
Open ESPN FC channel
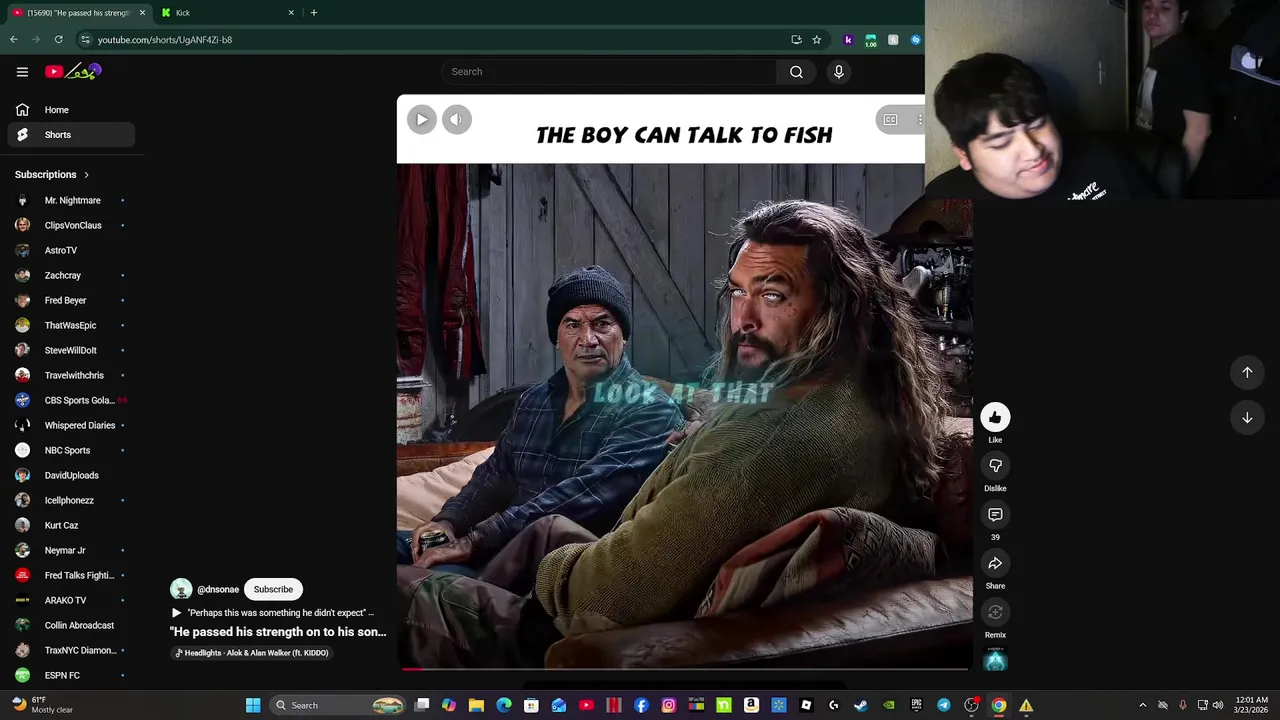pos(70,675)
